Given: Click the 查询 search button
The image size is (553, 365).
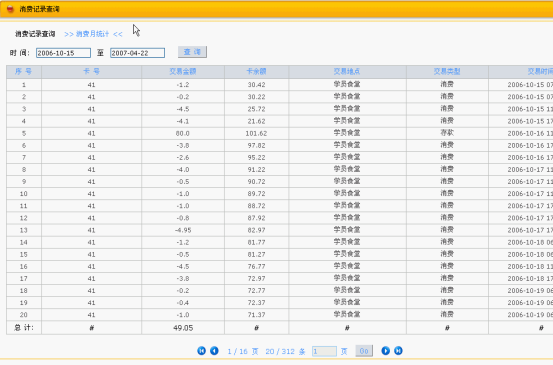Looking at the screenshot, I should coord(192,52).
